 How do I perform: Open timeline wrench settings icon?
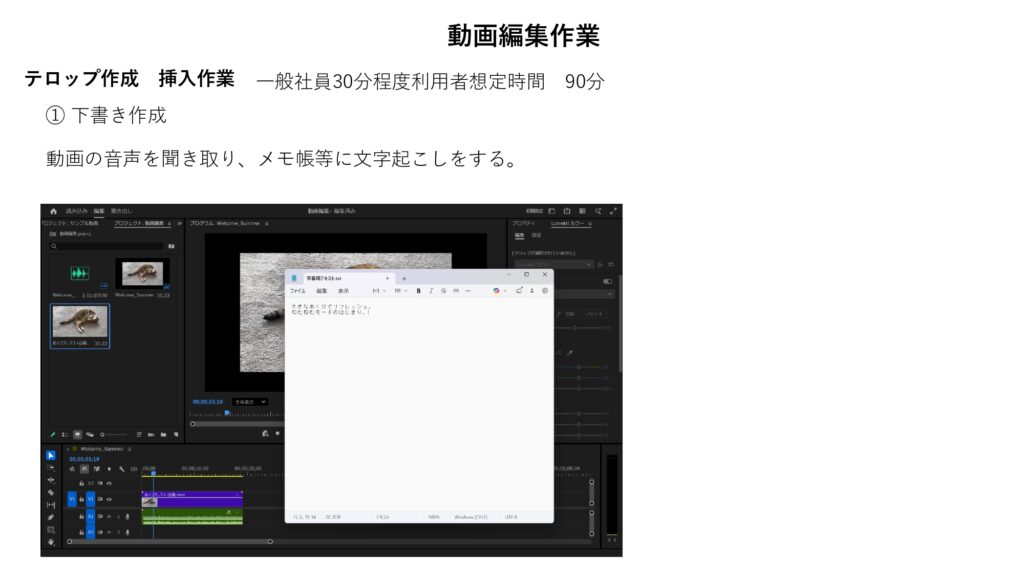point(122,468)
